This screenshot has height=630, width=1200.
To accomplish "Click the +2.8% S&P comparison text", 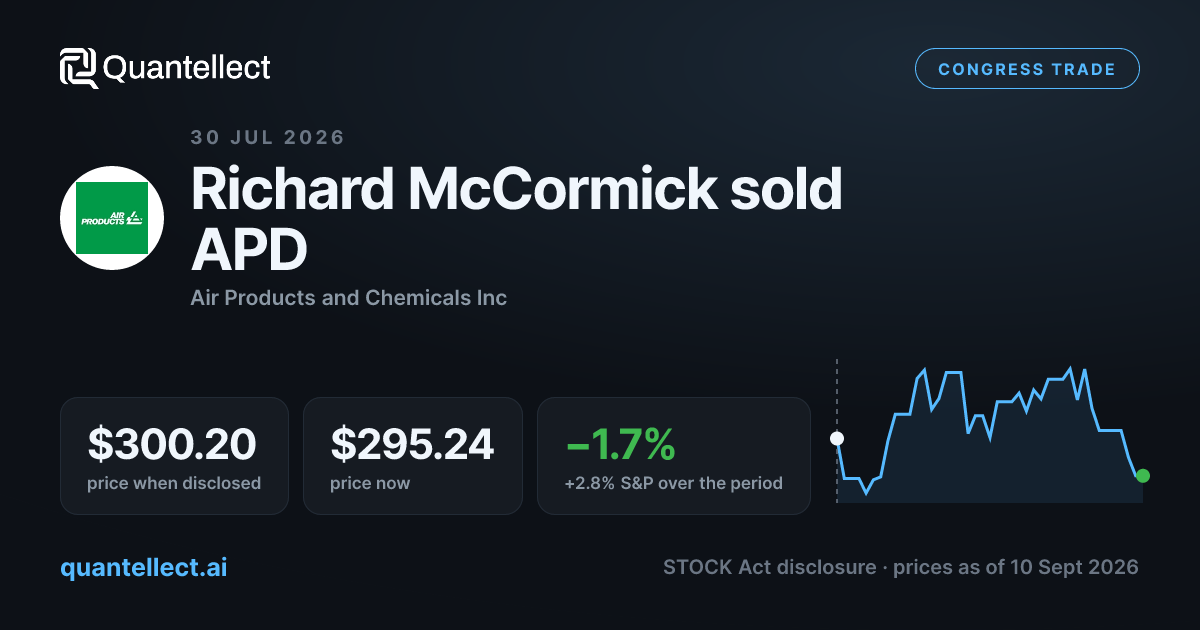I will pos(673,483).
